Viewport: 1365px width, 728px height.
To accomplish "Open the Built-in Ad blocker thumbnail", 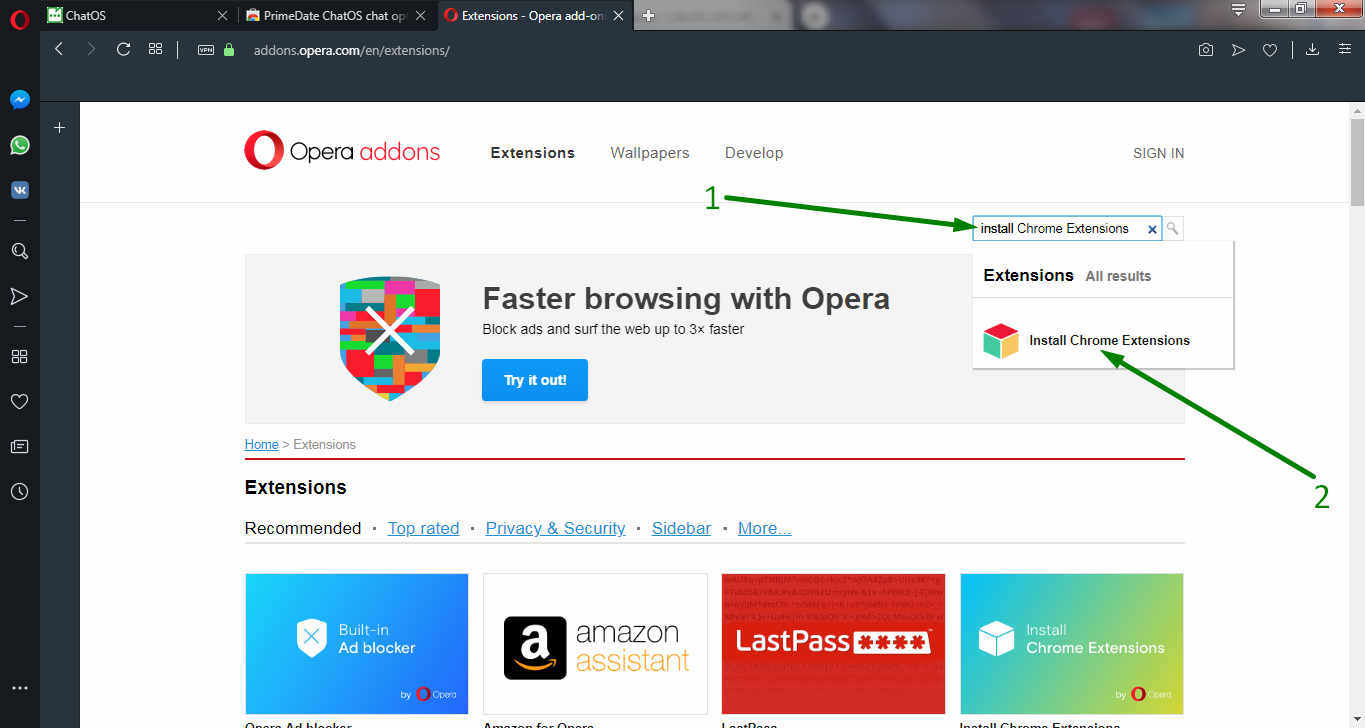I will click(357, 643).
